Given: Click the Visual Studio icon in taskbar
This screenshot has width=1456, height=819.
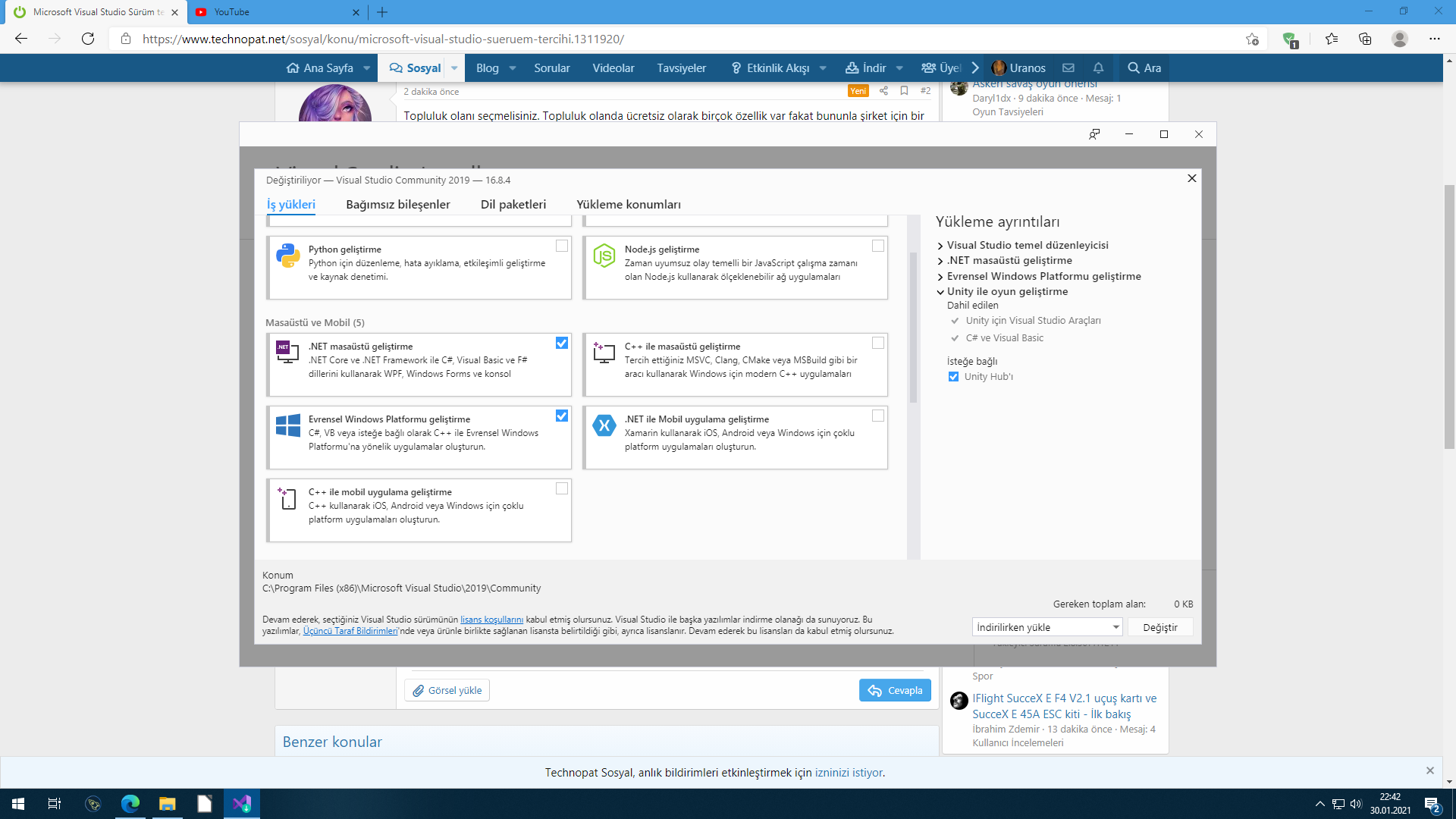Looking at the screenshot, I should click(x=242, y=804).
